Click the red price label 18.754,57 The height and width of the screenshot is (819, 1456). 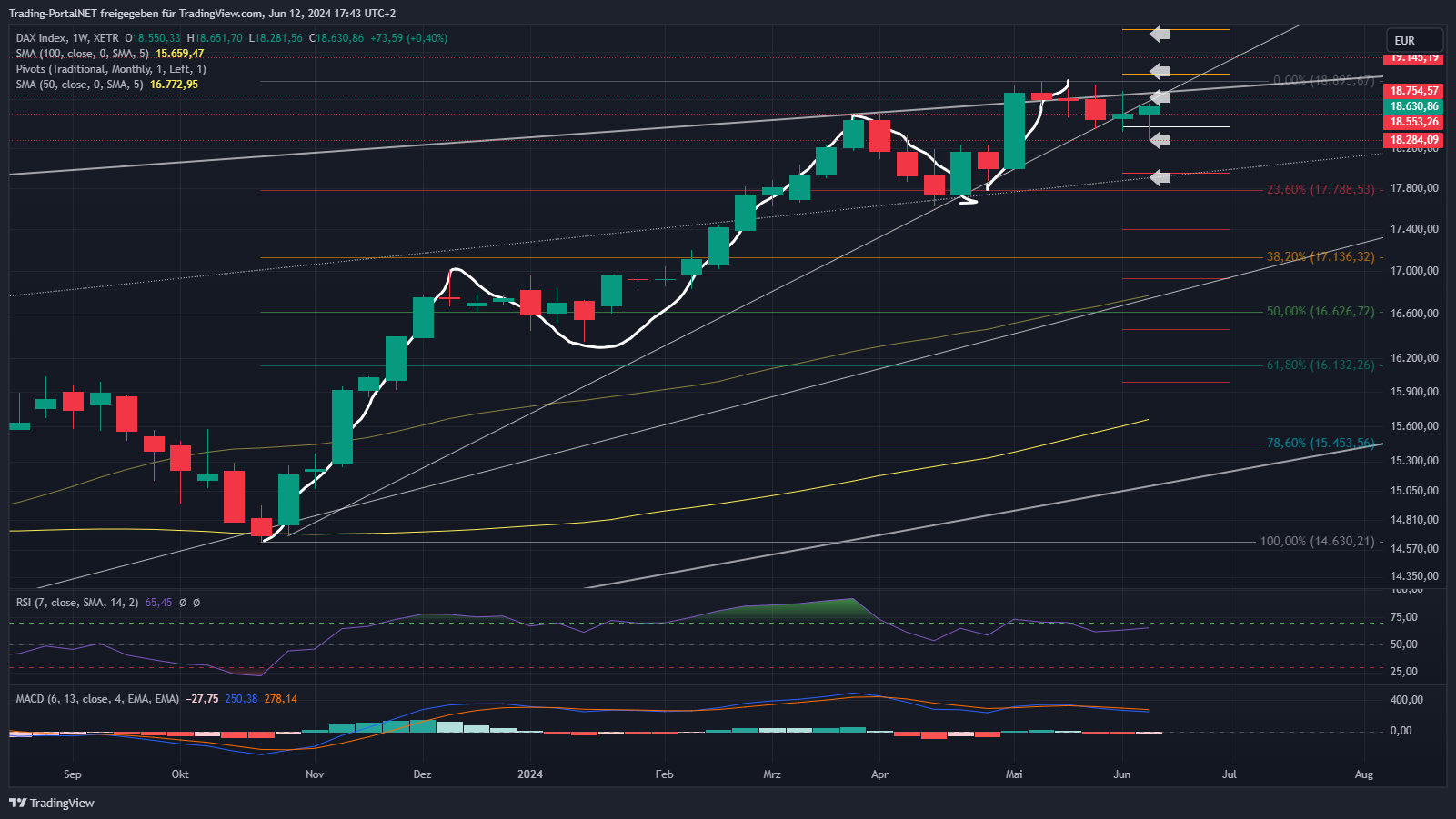(1413, 91)
